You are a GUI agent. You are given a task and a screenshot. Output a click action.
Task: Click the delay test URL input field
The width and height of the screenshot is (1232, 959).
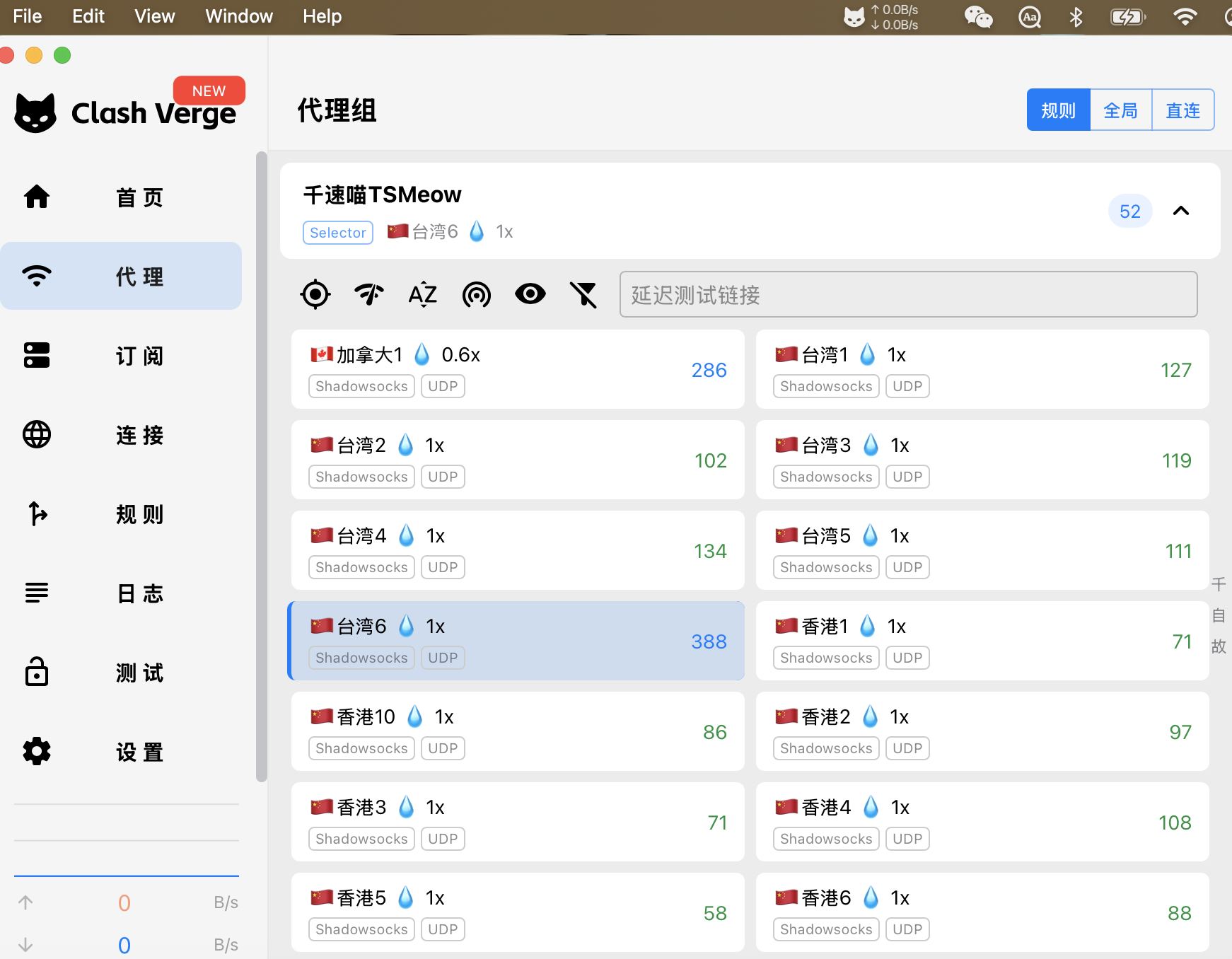click(908, 294)
